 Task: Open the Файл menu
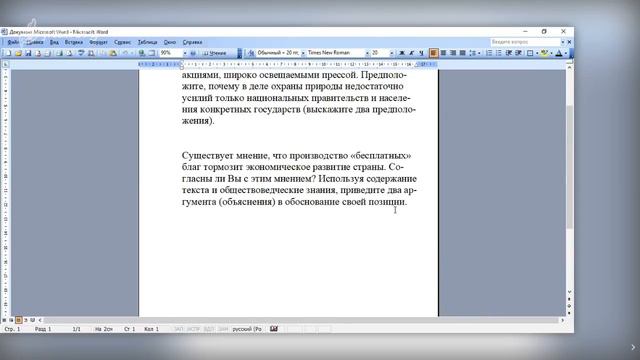(x=13, y=42)
